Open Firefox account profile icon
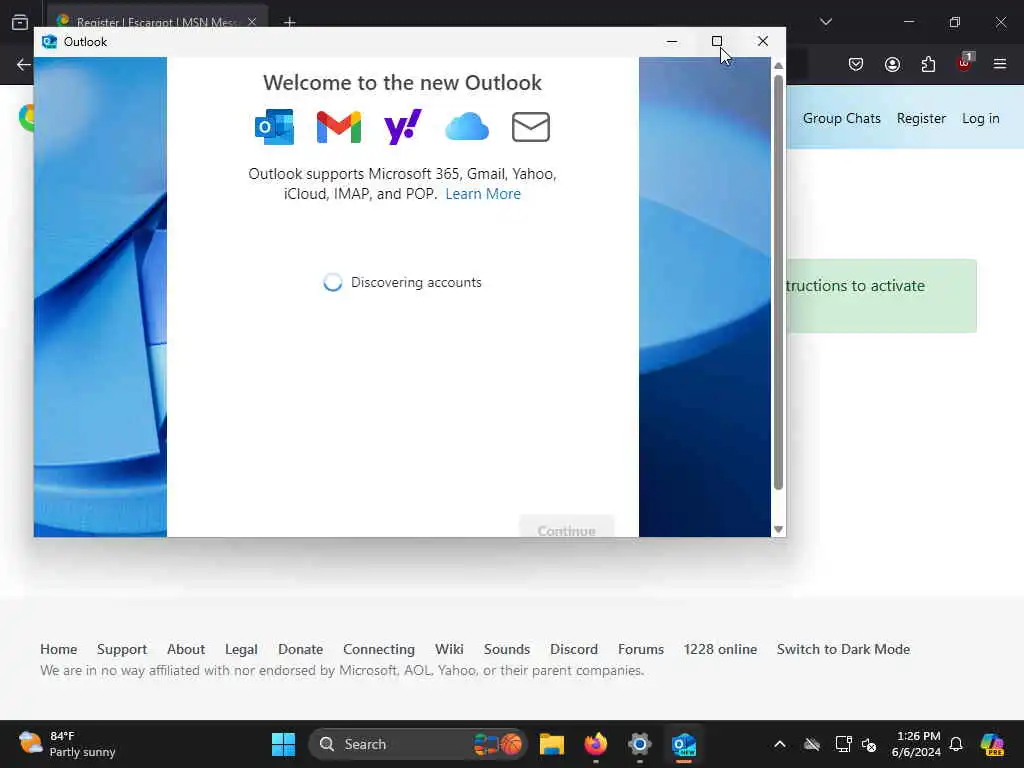Image resolution: width=1024 pixels, height=768 pixels. tap(892, 64)
